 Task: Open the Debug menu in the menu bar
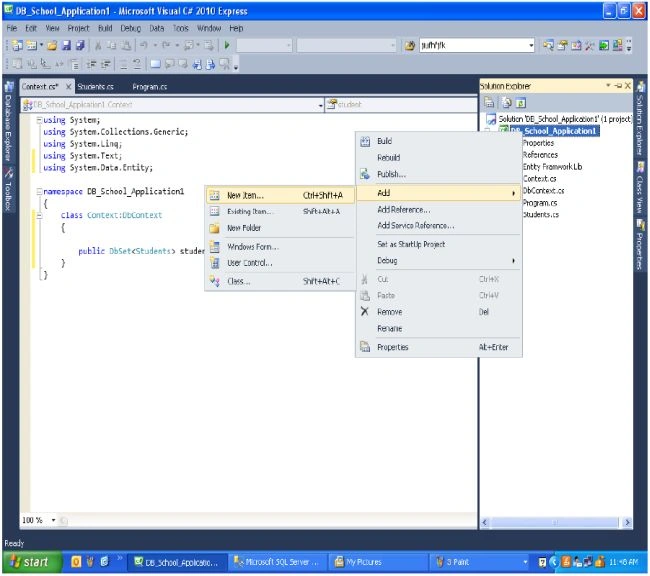(131, 28)
